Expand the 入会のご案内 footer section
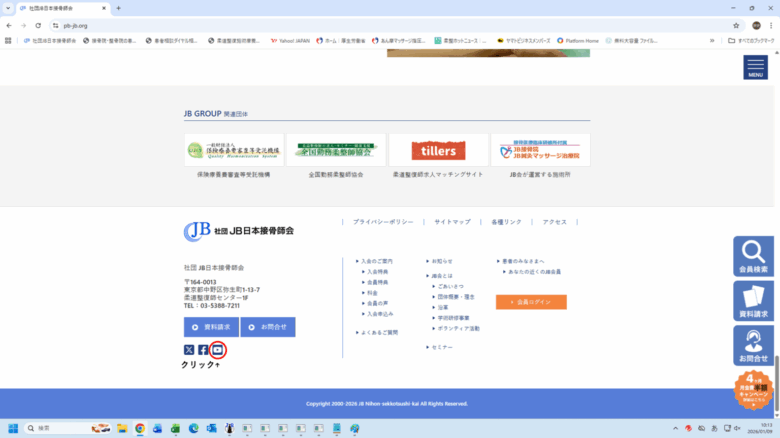Image resolution: width=780 pixels, height=438 pixels. 377,261
